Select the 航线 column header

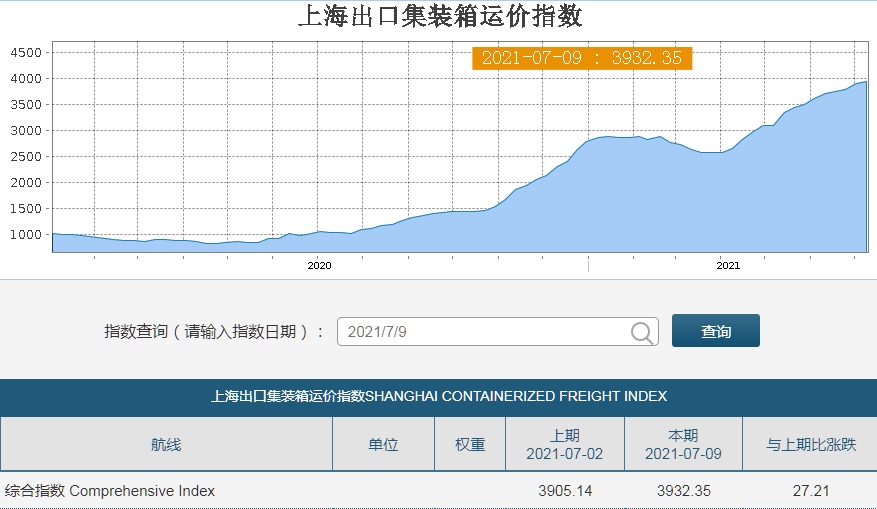(166, 444)
